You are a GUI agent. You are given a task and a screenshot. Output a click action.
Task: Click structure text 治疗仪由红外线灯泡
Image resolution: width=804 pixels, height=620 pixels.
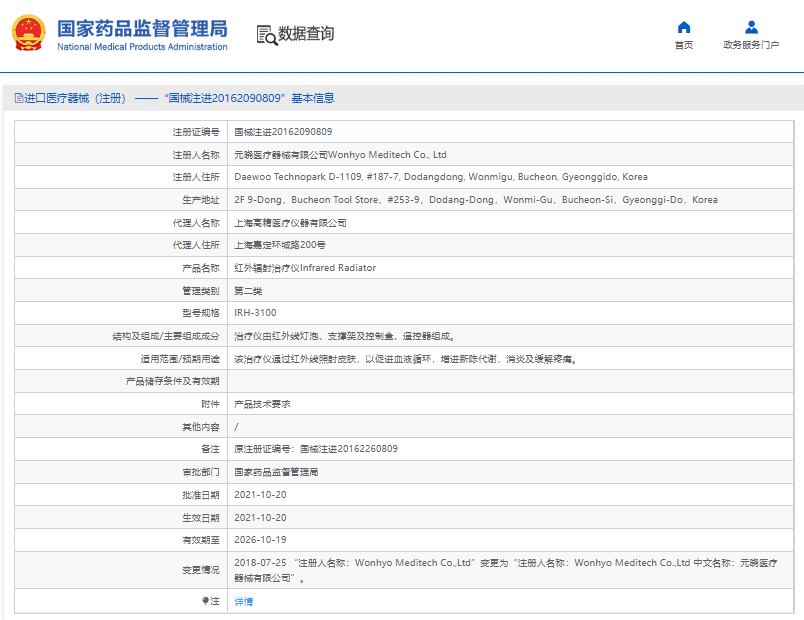[345, 336]
